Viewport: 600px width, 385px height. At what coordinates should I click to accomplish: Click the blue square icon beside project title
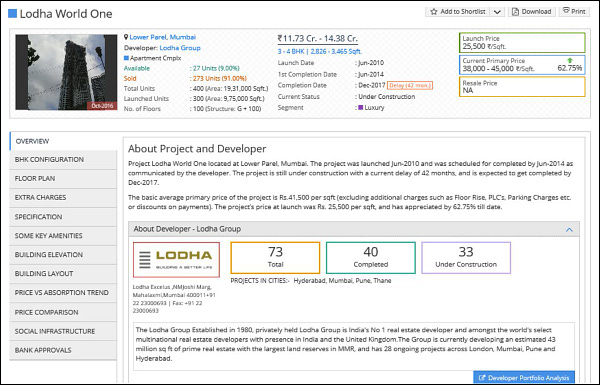(x=13, y=14)
